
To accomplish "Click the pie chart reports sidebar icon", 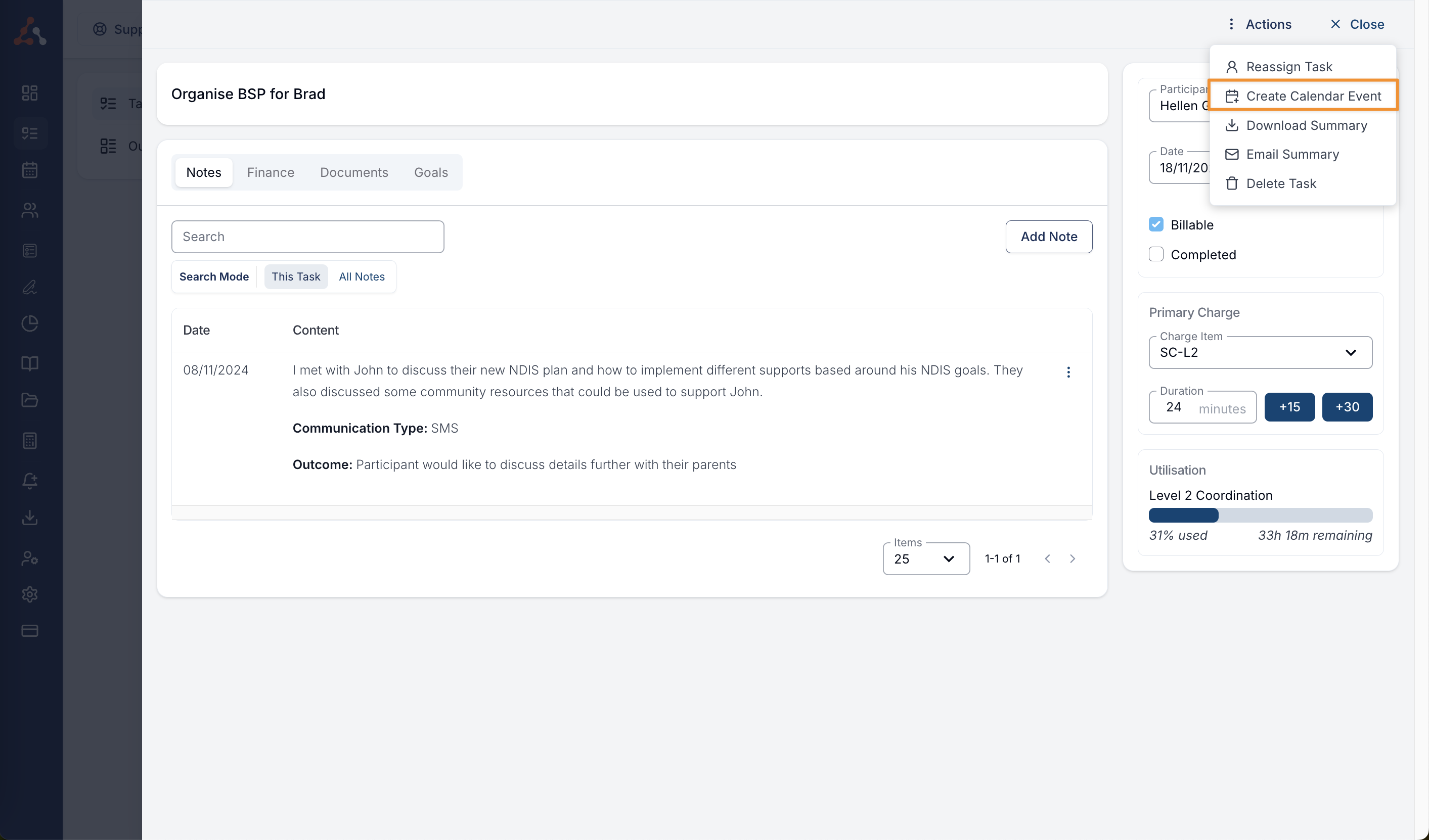I will pos(29,323).
